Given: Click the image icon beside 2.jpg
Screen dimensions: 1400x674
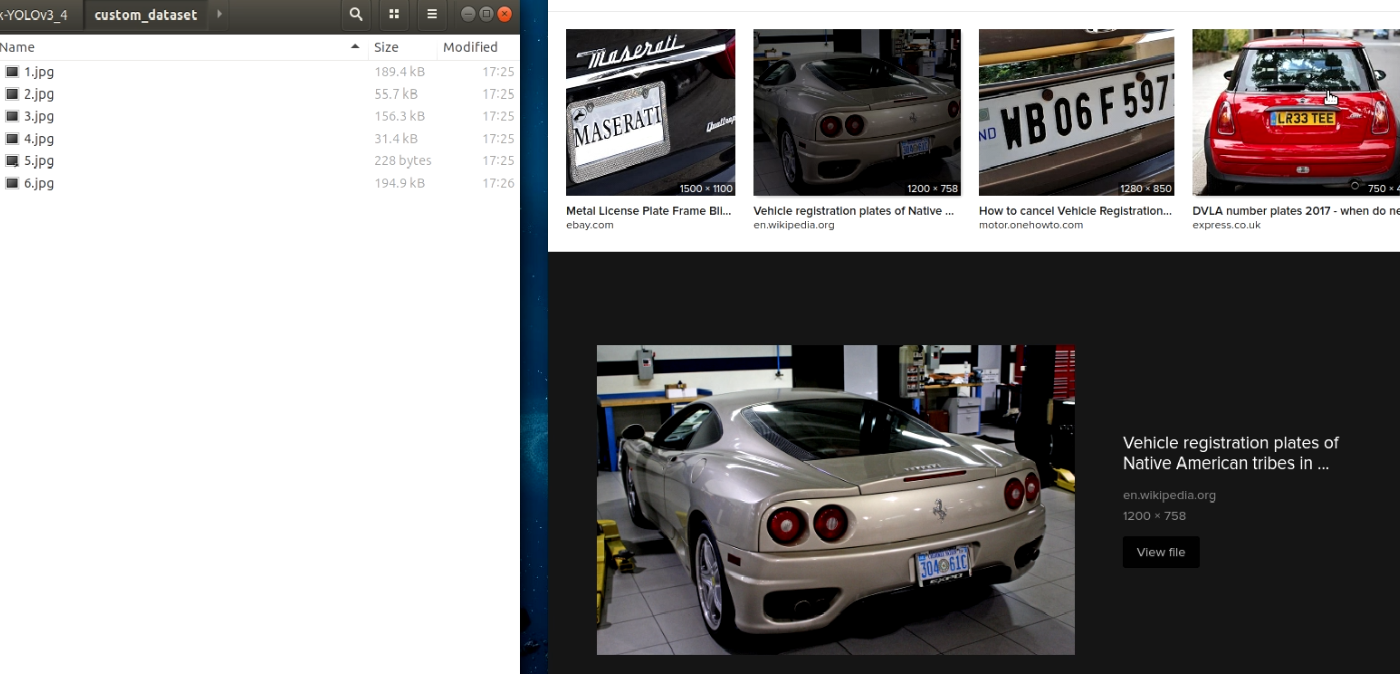Looking at the screenshot, I should [12, 94].
